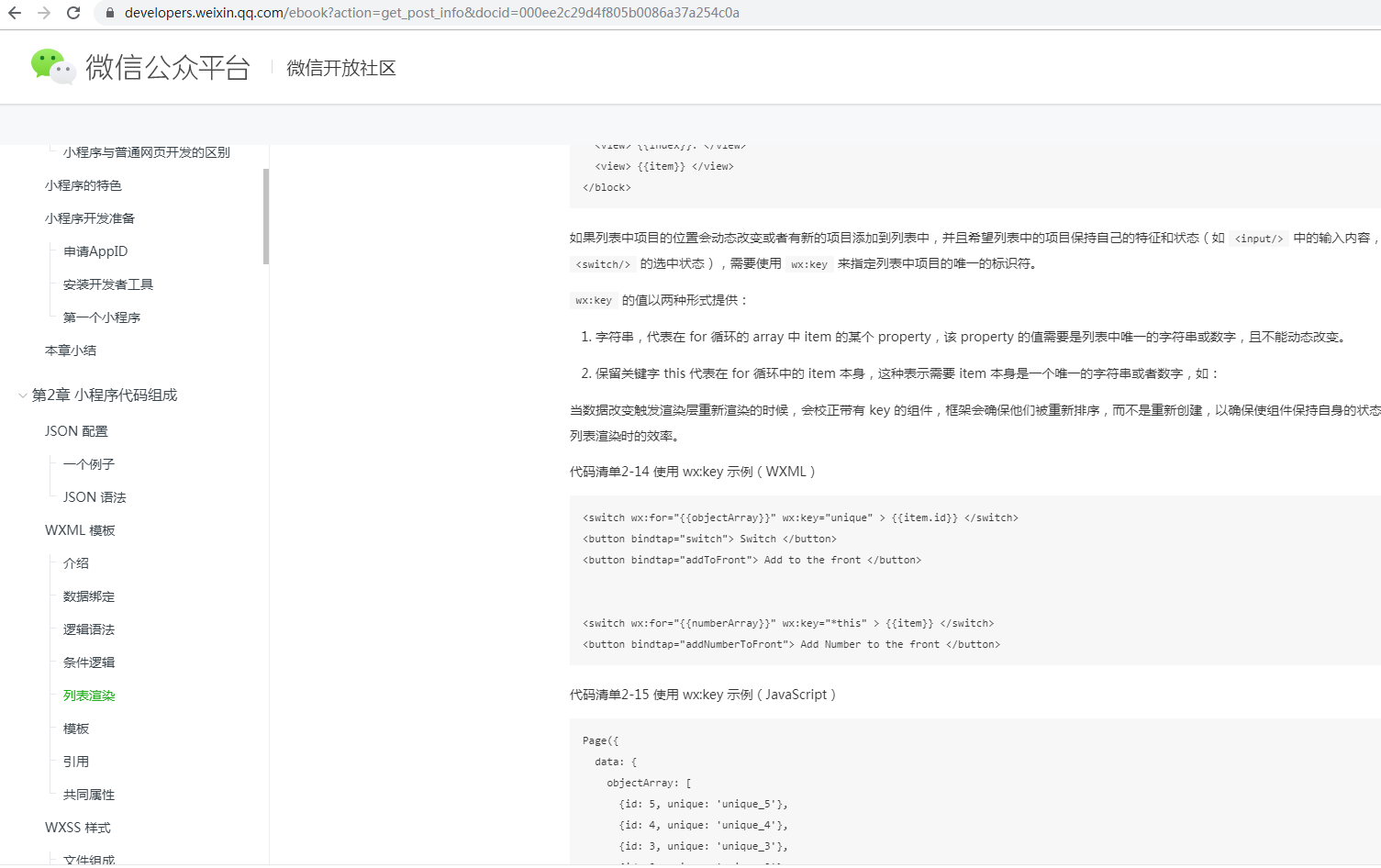Click the padlock icon in the address bar

(x=108, y=14)
